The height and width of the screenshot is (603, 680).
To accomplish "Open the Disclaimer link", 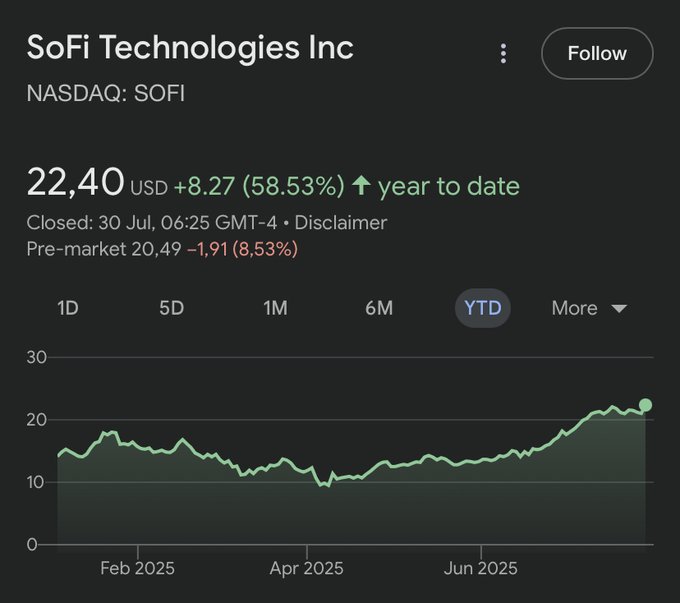I will coord(340,222).
